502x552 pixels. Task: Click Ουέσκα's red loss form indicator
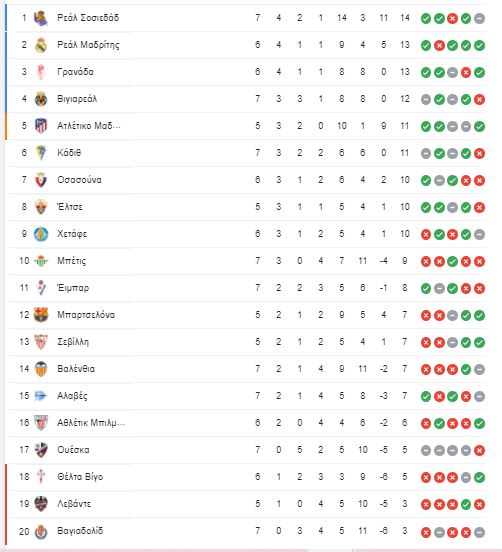click(x=479, y=450)
